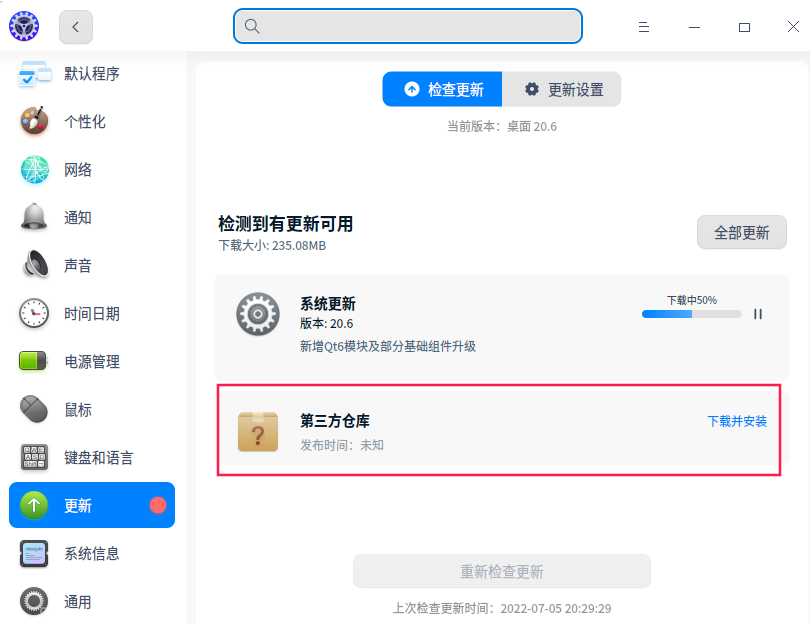The width and height of the screenshot is (810, 624).
Task: Maximize the Control Center window
Action: 744,27
